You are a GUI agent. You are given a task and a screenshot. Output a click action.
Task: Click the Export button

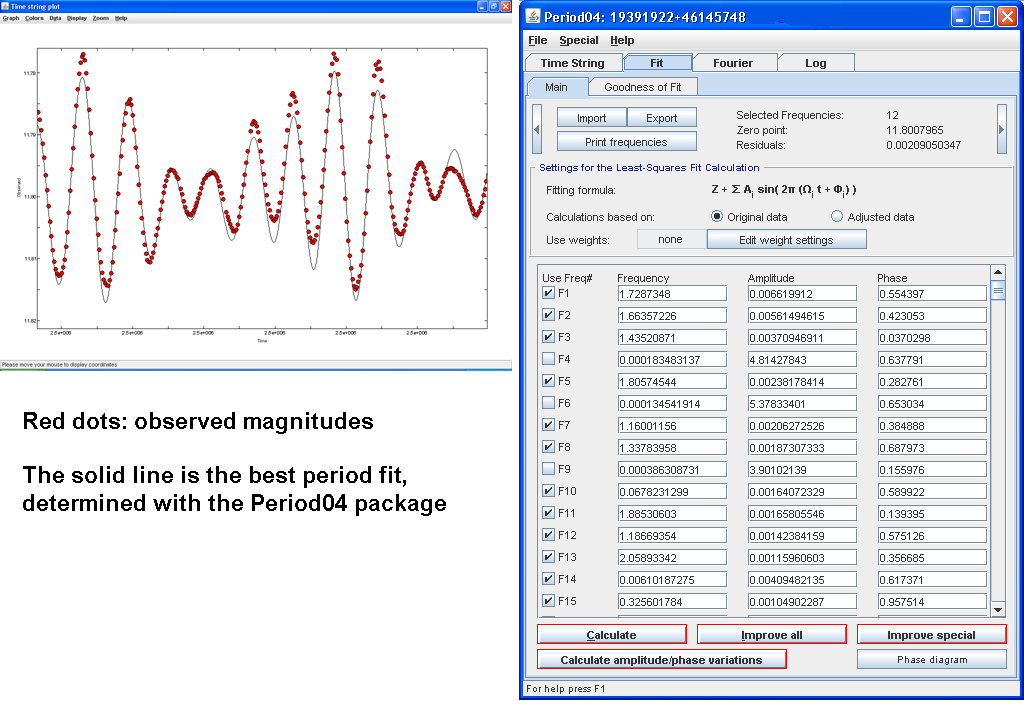pos(662,118)
